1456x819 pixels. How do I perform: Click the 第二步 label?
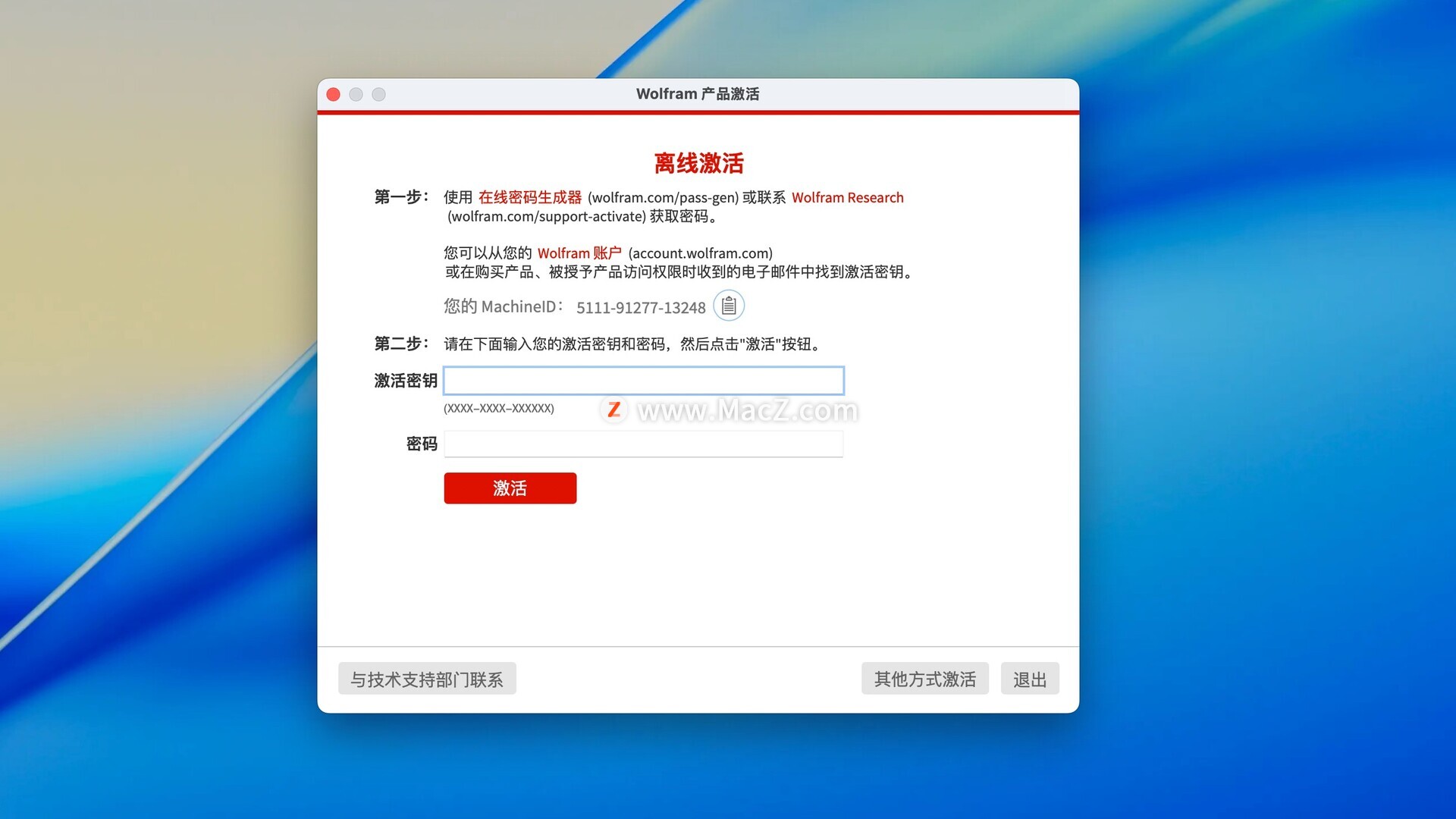click(x=402, y=344)
